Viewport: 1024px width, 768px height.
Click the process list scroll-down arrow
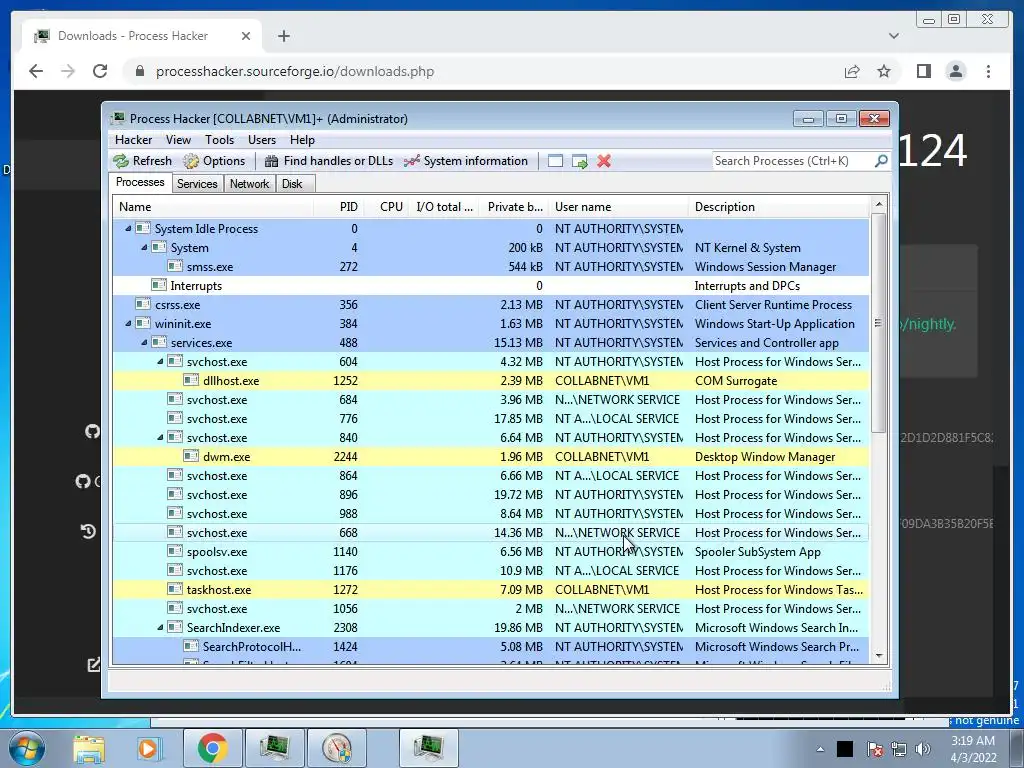pyautogui.click(x=878, y=656)
